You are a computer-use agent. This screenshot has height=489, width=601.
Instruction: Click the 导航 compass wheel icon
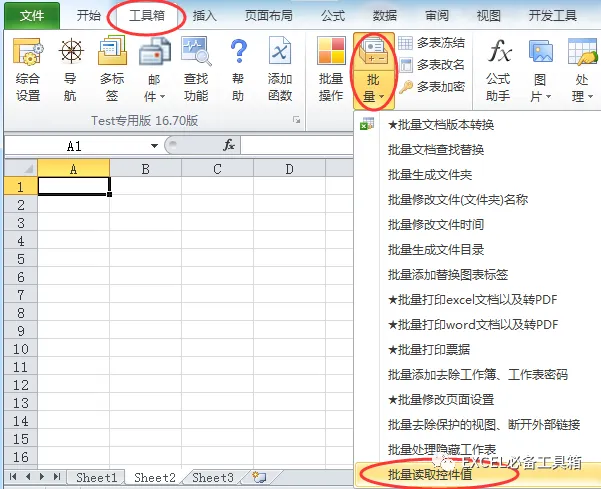pos(71,52)
